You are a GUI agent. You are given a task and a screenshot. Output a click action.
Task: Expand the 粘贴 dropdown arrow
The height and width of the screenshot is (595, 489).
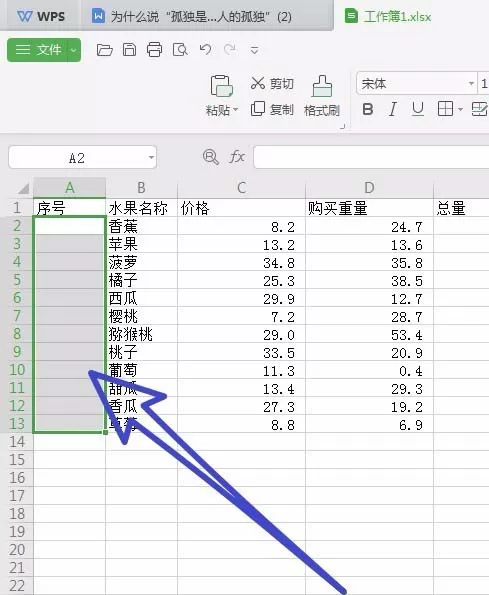(x=236, y=110)
